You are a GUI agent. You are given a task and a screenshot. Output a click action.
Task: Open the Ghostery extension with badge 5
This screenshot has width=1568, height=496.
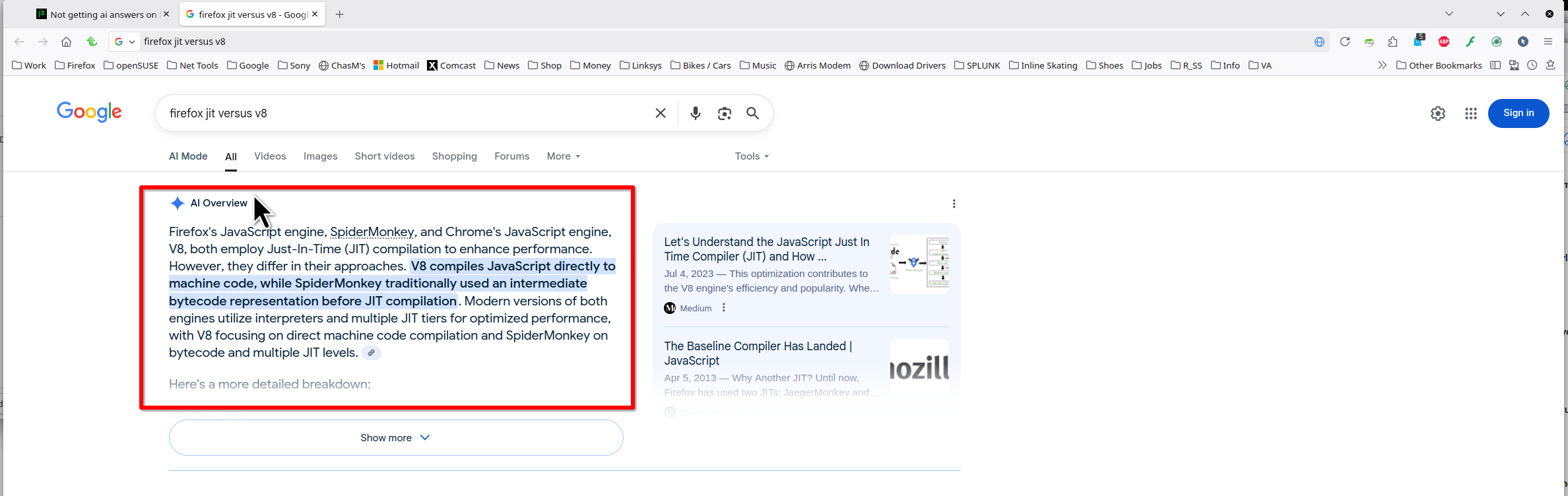tap(1418, 41)
